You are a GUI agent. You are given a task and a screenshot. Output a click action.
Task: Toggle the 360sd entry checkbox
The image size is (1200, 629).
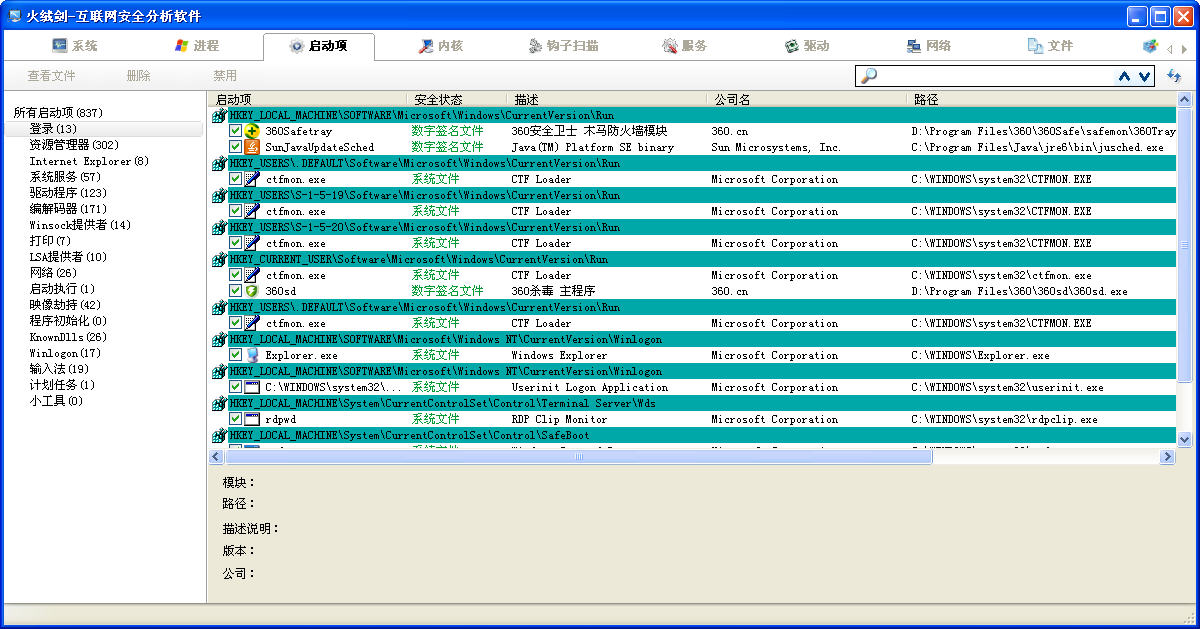click(x=235, y=291)
